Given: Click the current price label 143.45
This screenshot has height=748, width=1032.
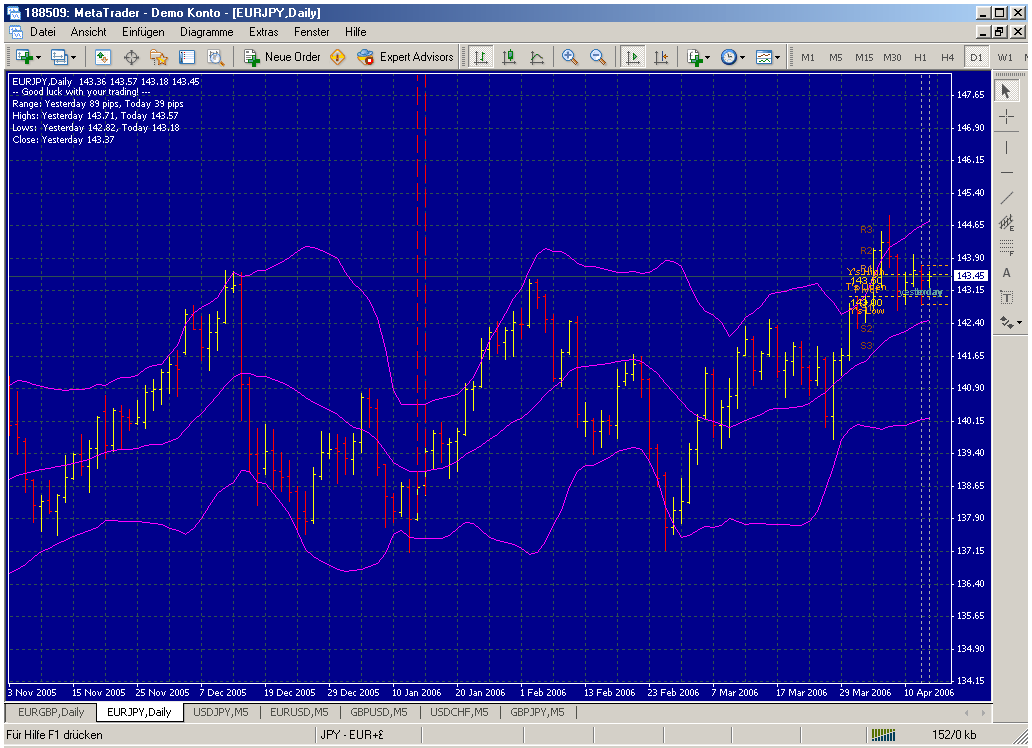Looking at the screenshot, I should coord(971,275).
